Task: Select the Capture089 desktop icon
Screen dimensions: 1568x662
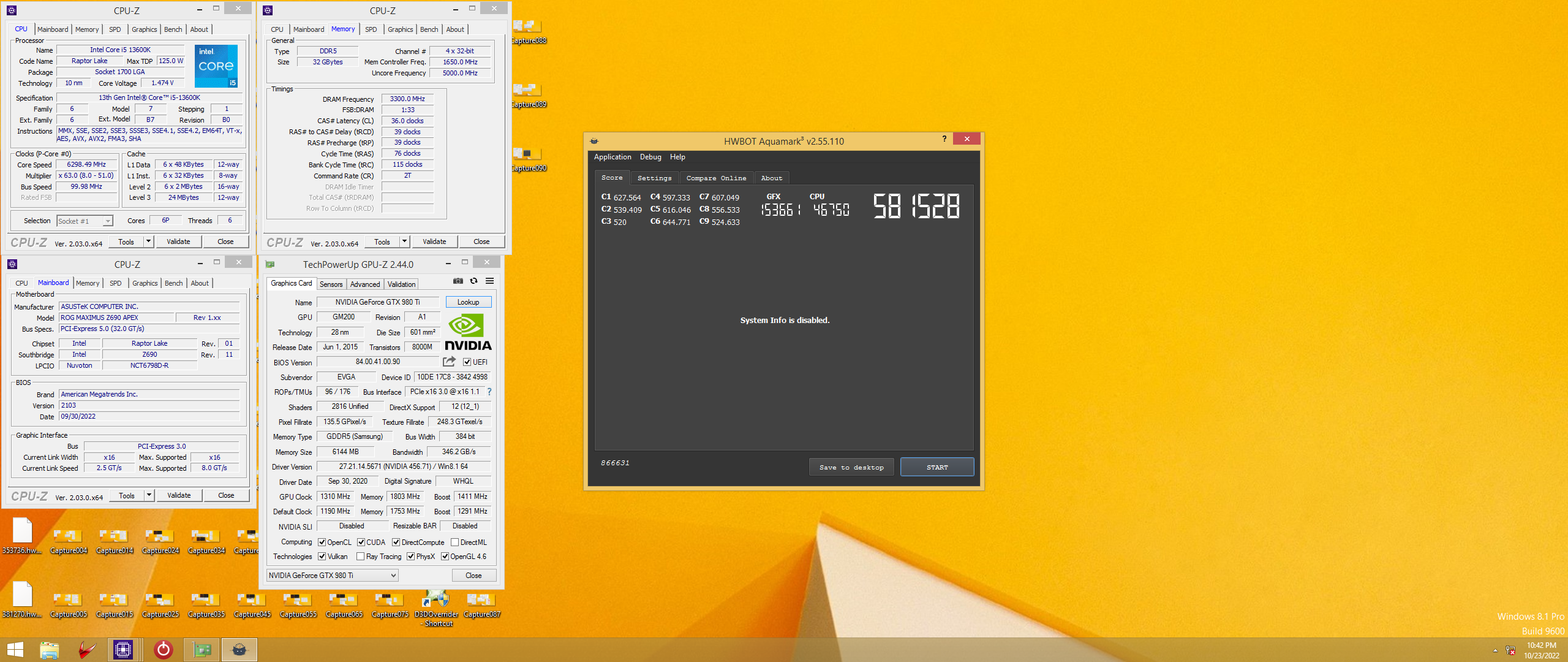Action: point(528,96)
